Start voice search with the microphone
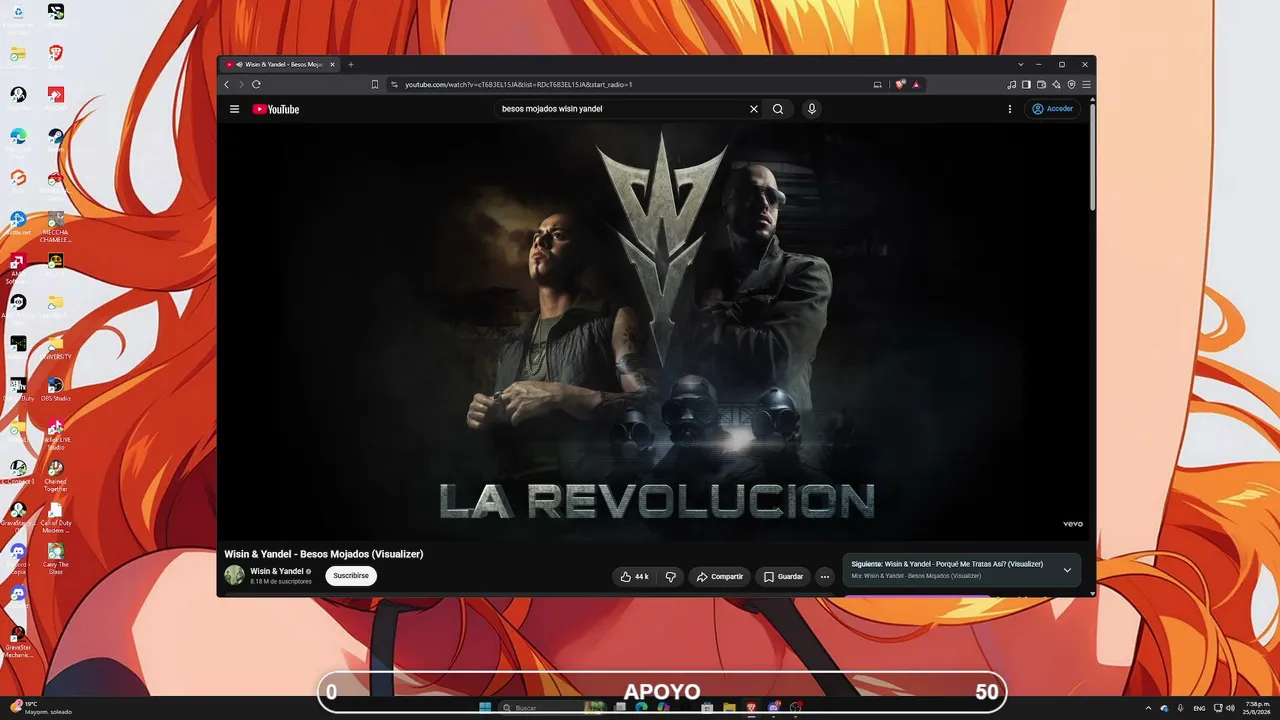Screen dimensions: 1280x720 [812, 109]
